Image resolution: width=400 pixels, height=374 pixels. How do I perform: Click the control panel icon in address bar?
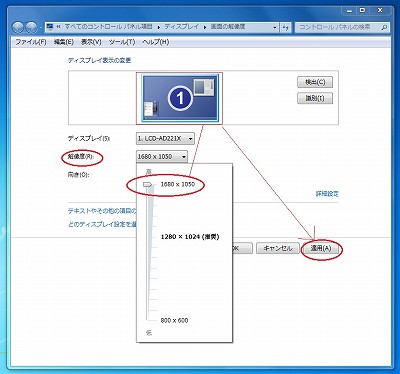50,27
